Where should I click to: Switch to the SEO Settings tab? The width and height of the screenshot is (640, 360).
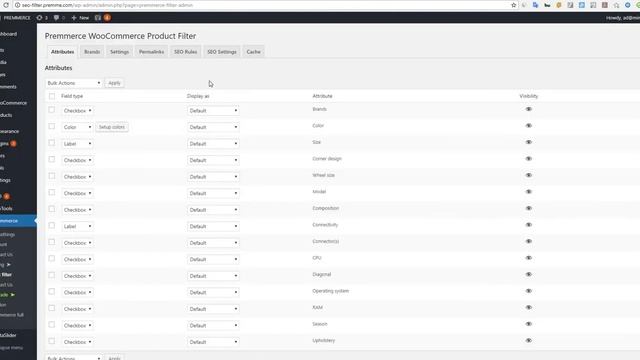[222, 52]
